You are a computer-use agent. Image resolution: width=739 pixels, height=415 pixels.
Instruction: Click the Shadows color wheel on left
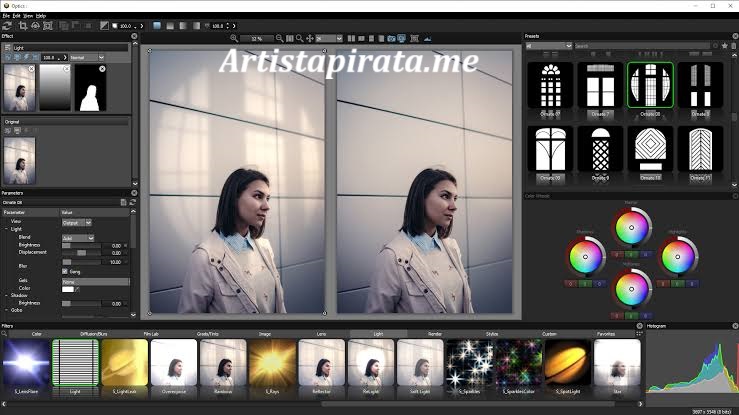click(x=585, y=257)
